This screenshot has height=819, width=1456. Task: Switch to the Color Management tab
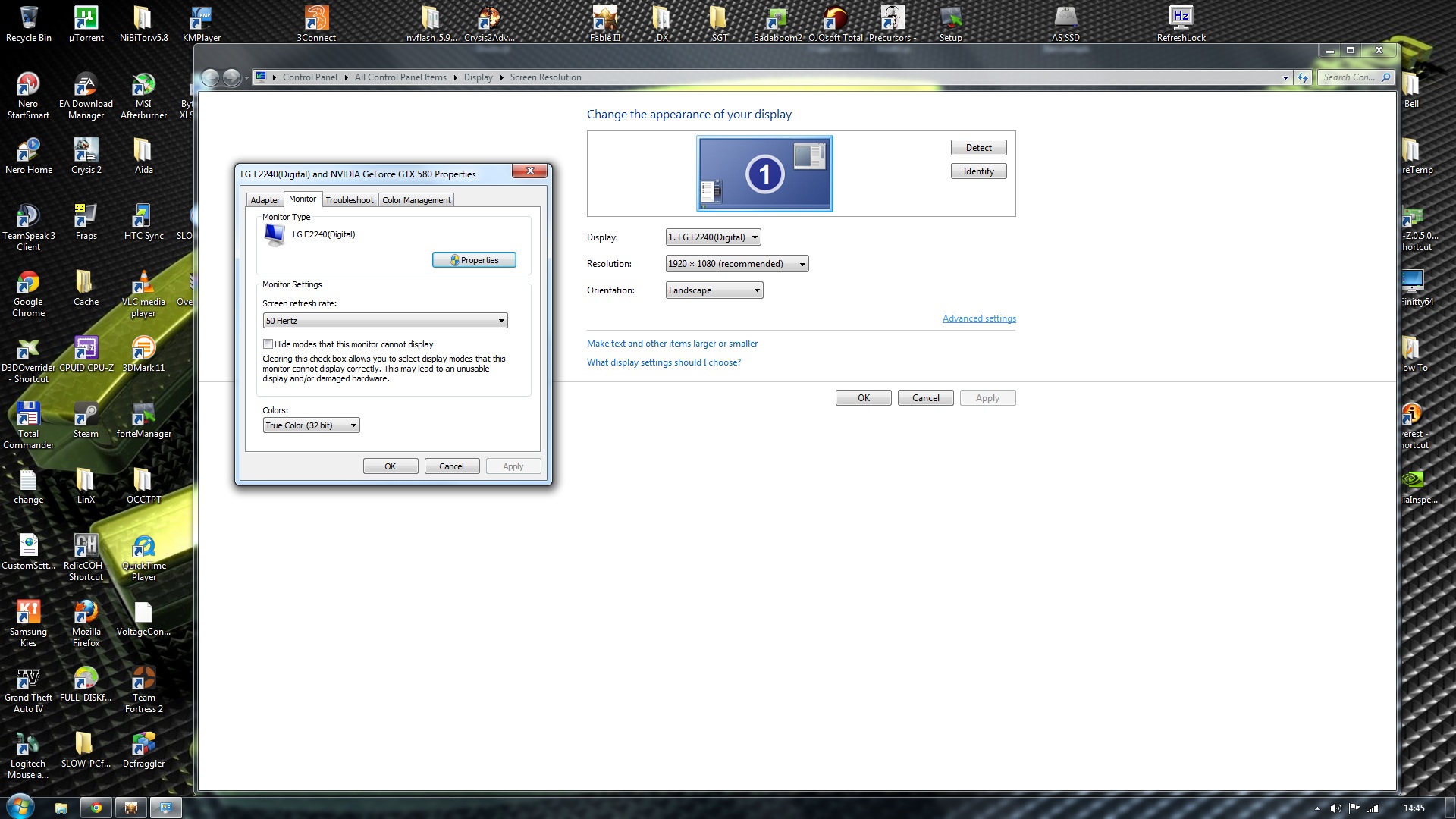click(416, 200)
